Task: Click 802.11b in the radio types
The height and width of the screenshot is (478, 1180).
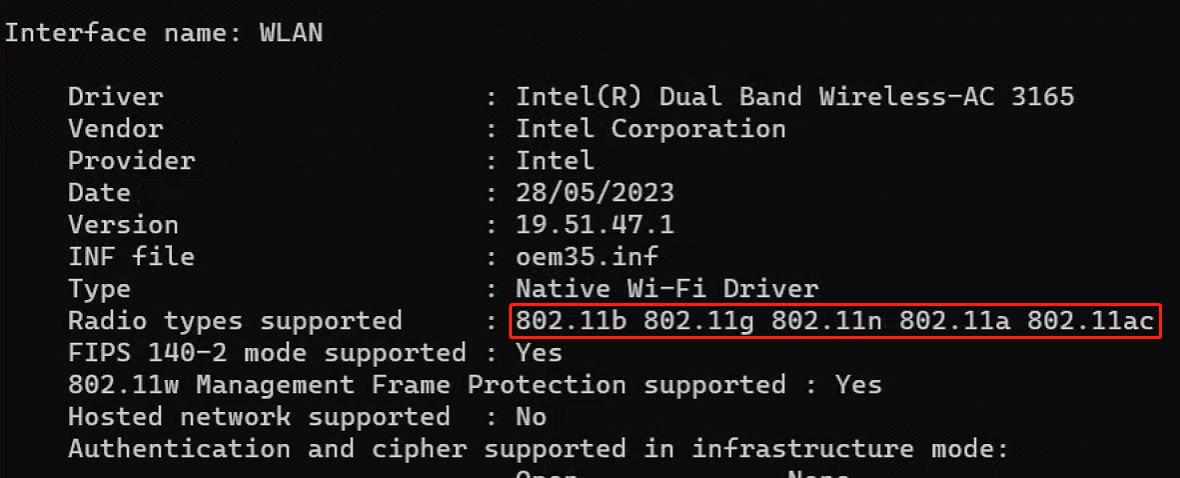Action: (571, 321)
